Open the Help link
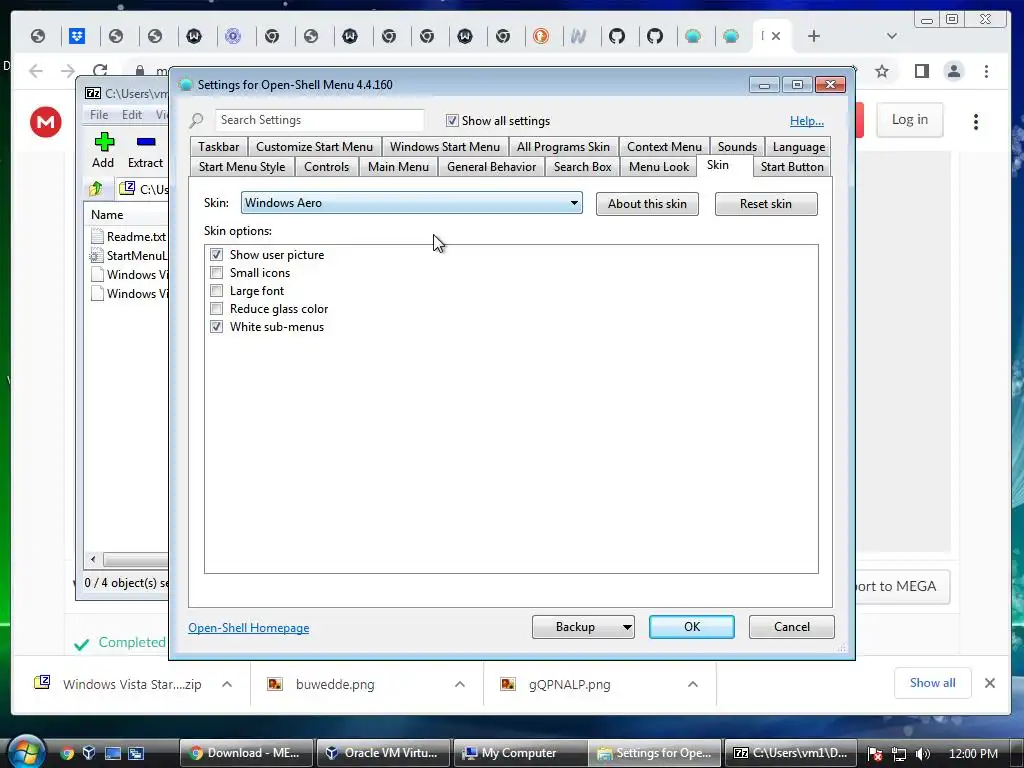1024x768 pixels. click(x=807, y=121)
